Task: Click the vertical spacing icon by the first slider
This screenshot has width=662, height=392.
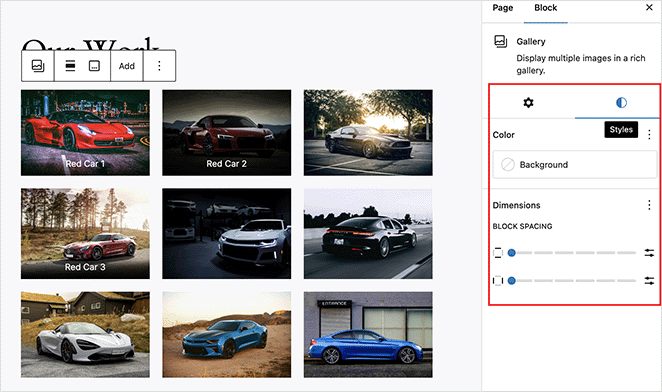Action: tap(498, 253)
